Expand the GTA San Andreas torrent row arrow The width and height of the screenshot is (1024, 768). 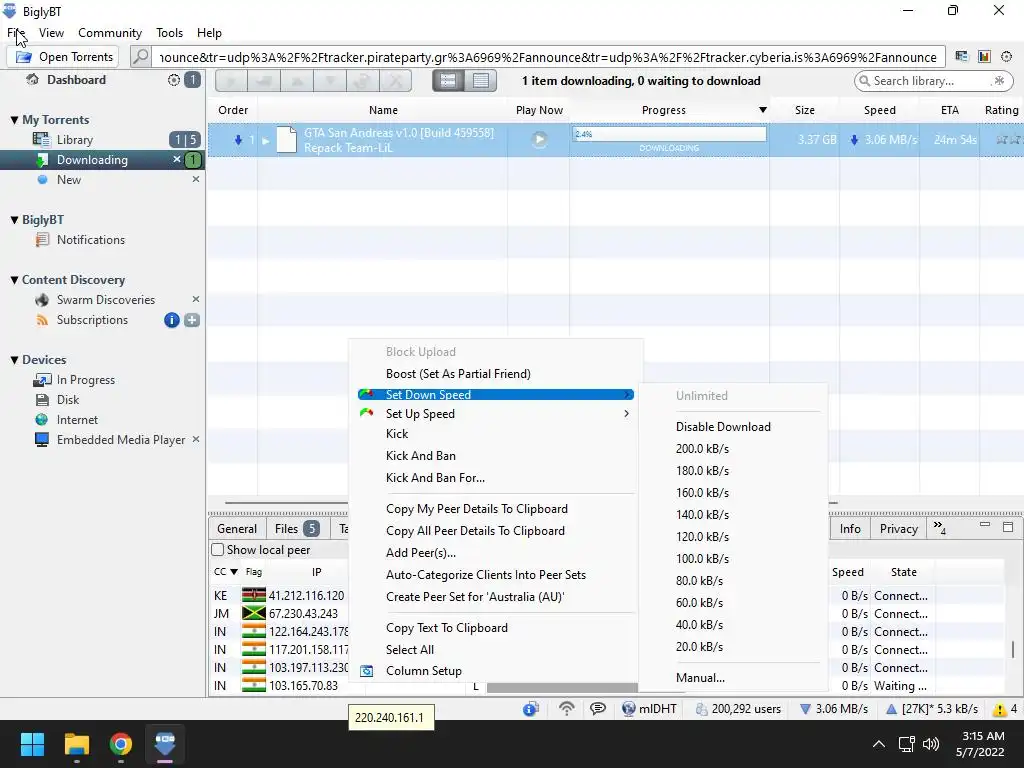[266, 140]
